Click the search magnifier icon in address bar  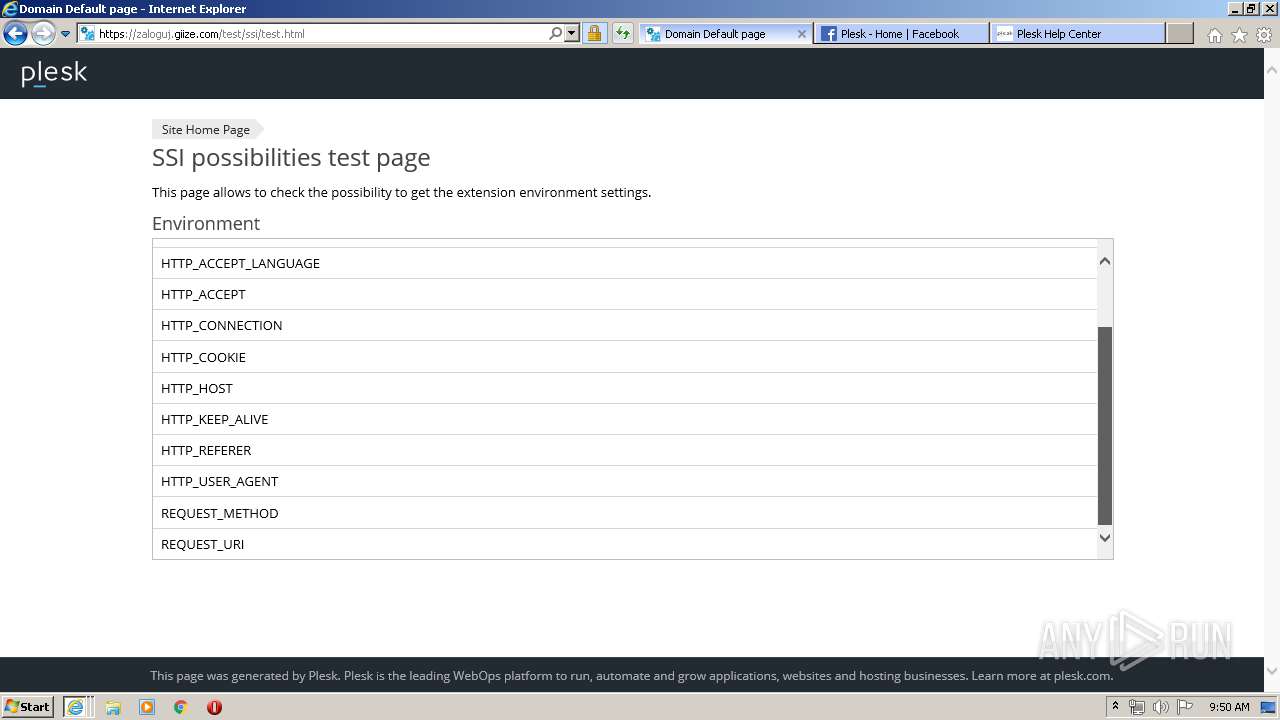coord(555,33)
